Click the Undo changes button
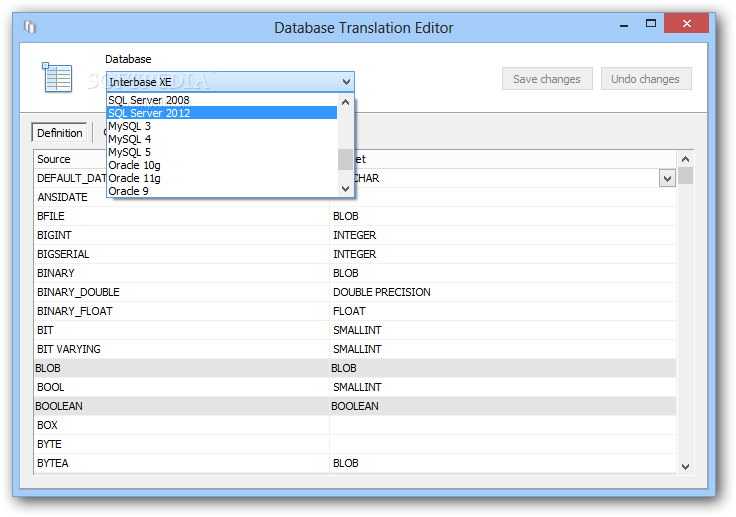 pyautogui.click(x=645, y=79)
